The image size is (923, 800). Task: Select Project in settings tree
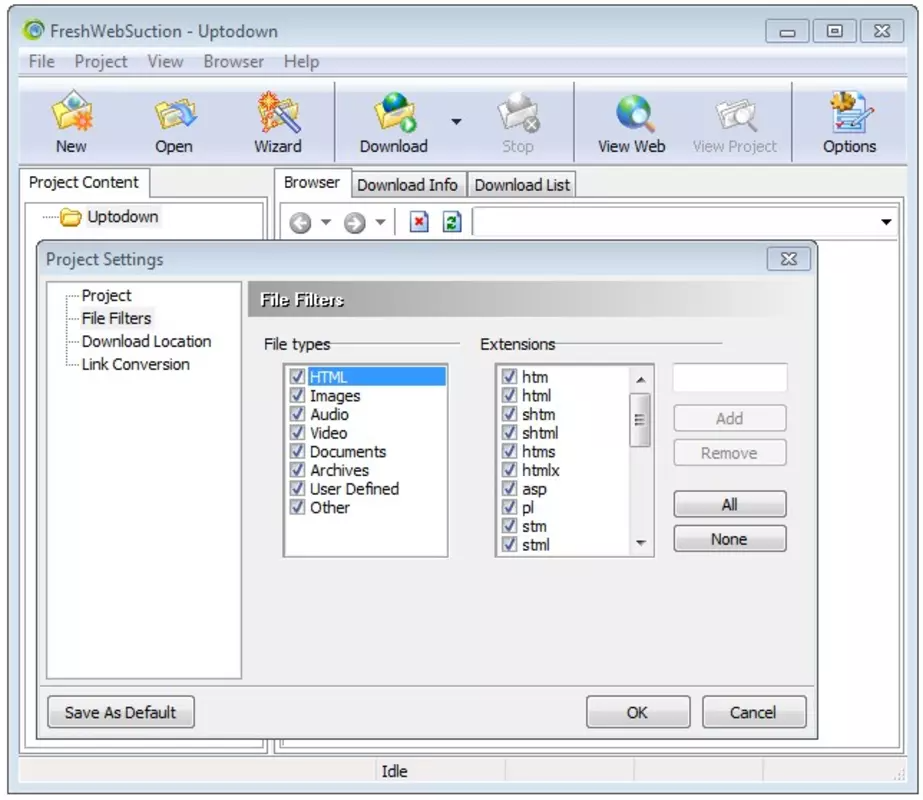click(107, 296)
